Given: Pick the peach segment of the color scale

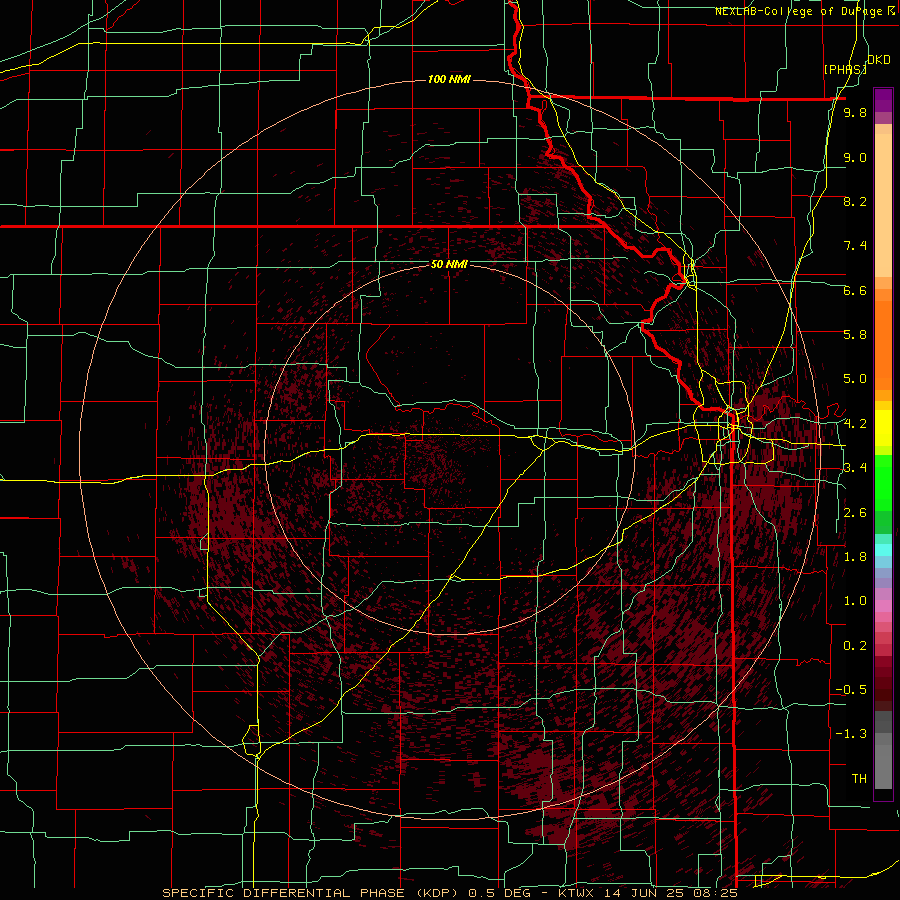Looking at the screenshot, I should coord(883,205).
